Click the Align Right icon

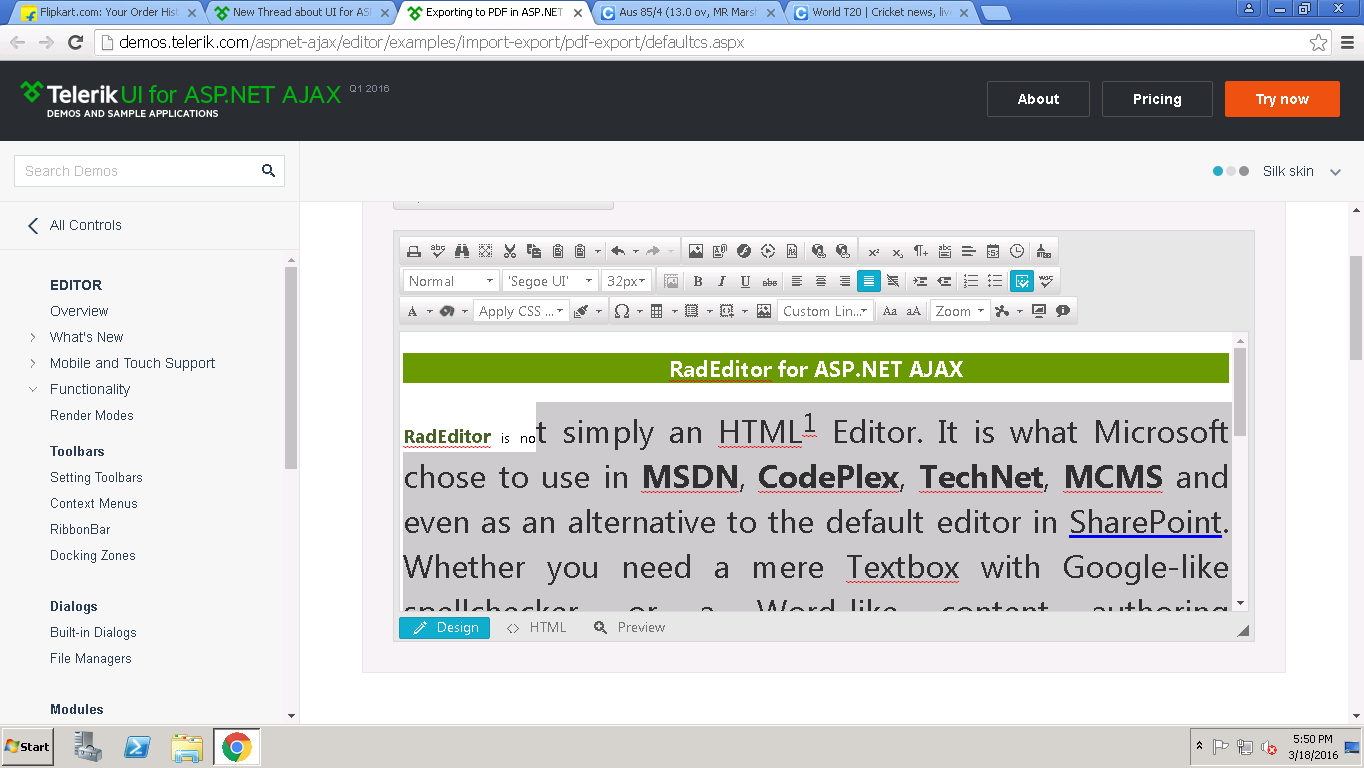[x=845, y=281]
